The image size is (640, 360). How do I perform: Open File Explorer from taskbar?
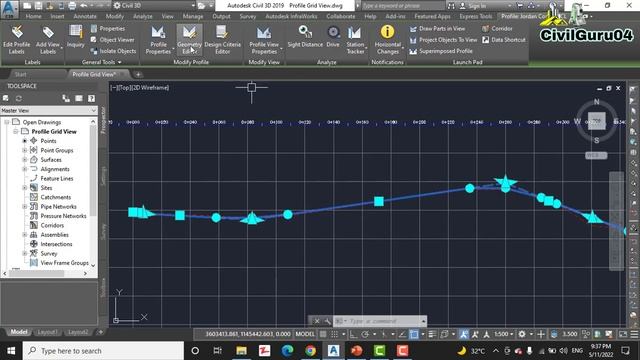pyautogui.click(x=242, y=351)
